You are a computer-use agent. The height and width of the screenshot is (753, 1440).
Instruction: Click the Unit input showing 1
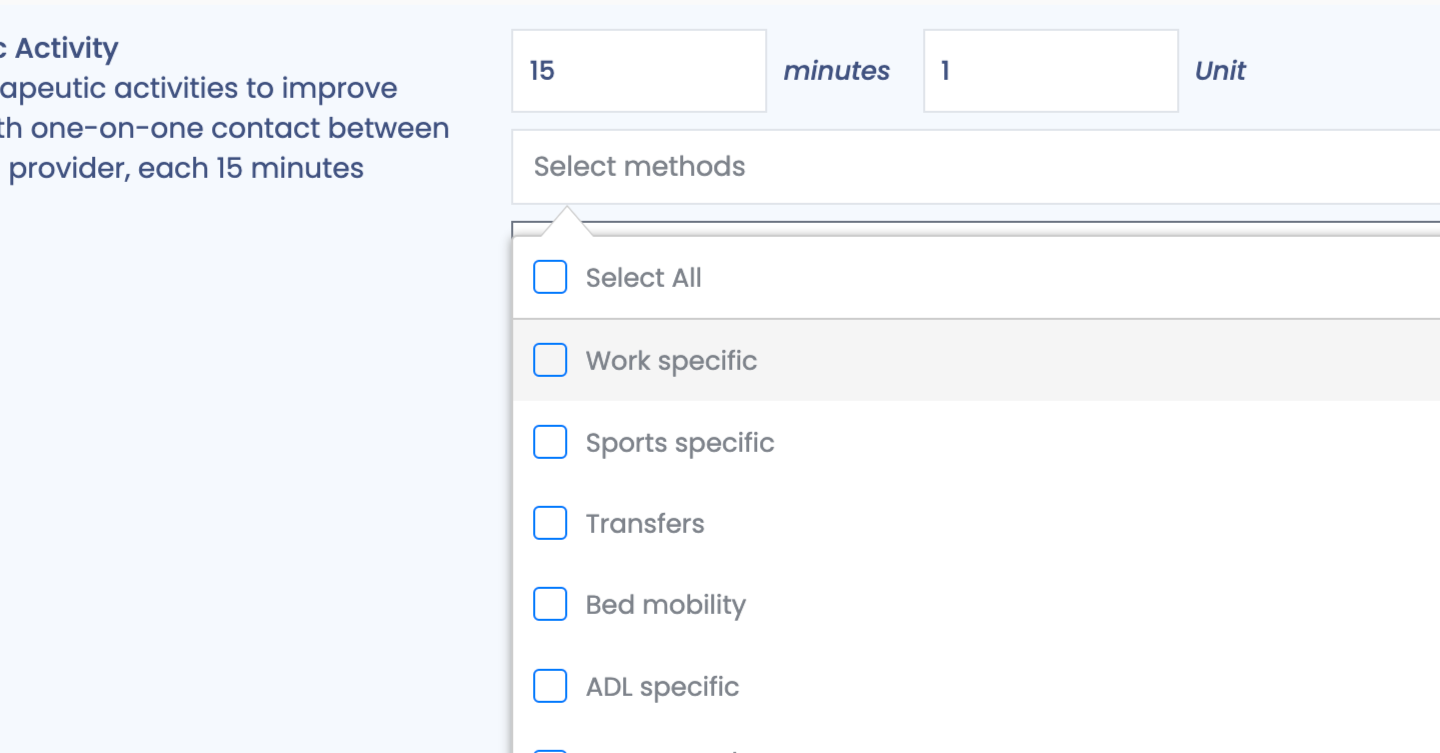1050,71
